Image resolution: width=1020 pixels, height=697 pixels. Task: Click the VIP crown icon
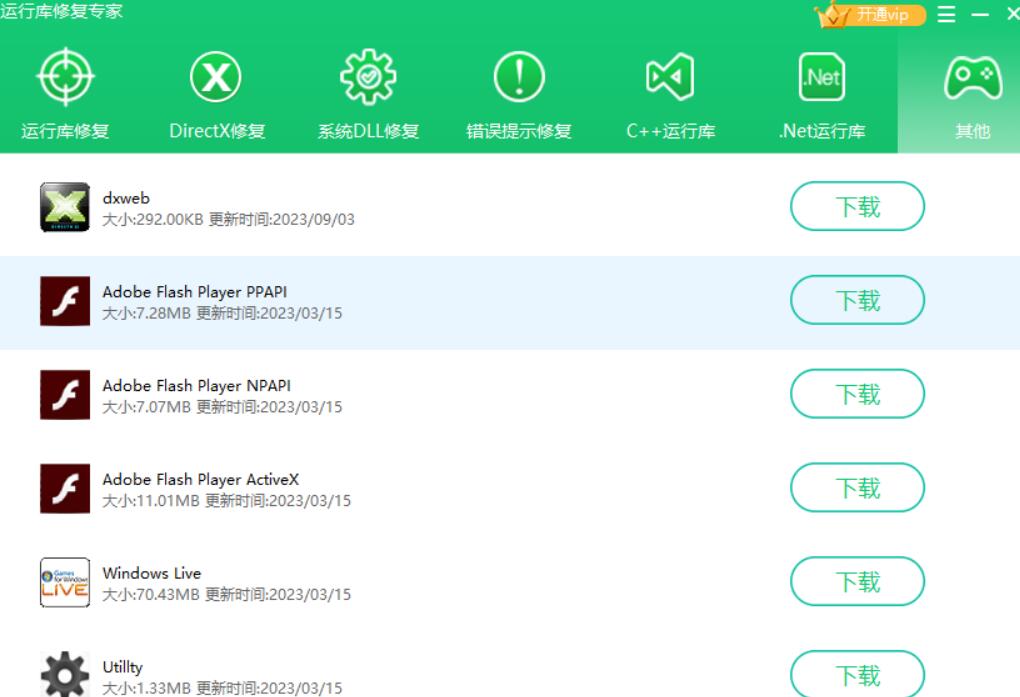point(832,15)
